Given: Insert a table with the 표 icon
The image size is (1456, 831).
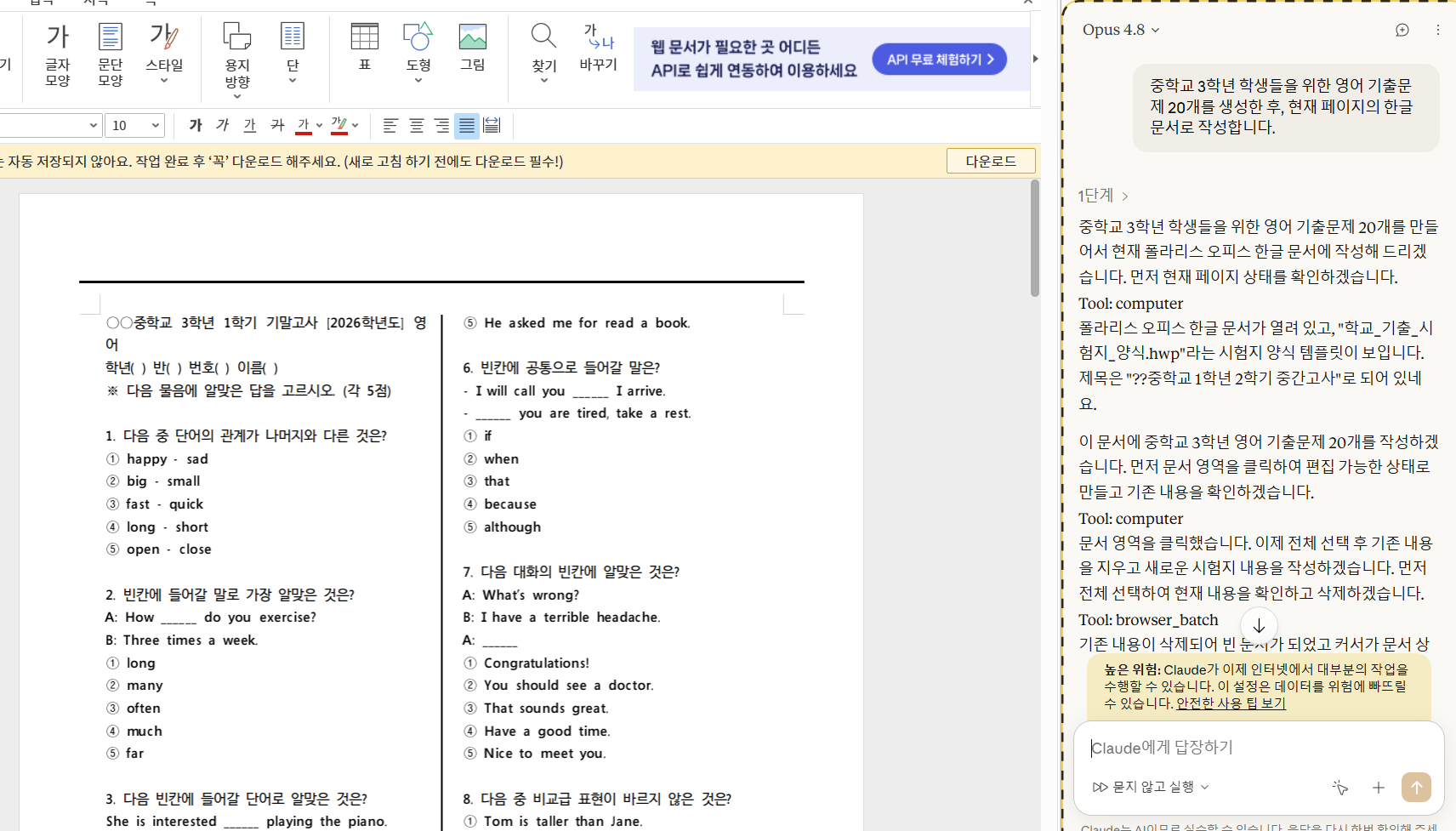Looking at the screenshot, I should point(365,48).
